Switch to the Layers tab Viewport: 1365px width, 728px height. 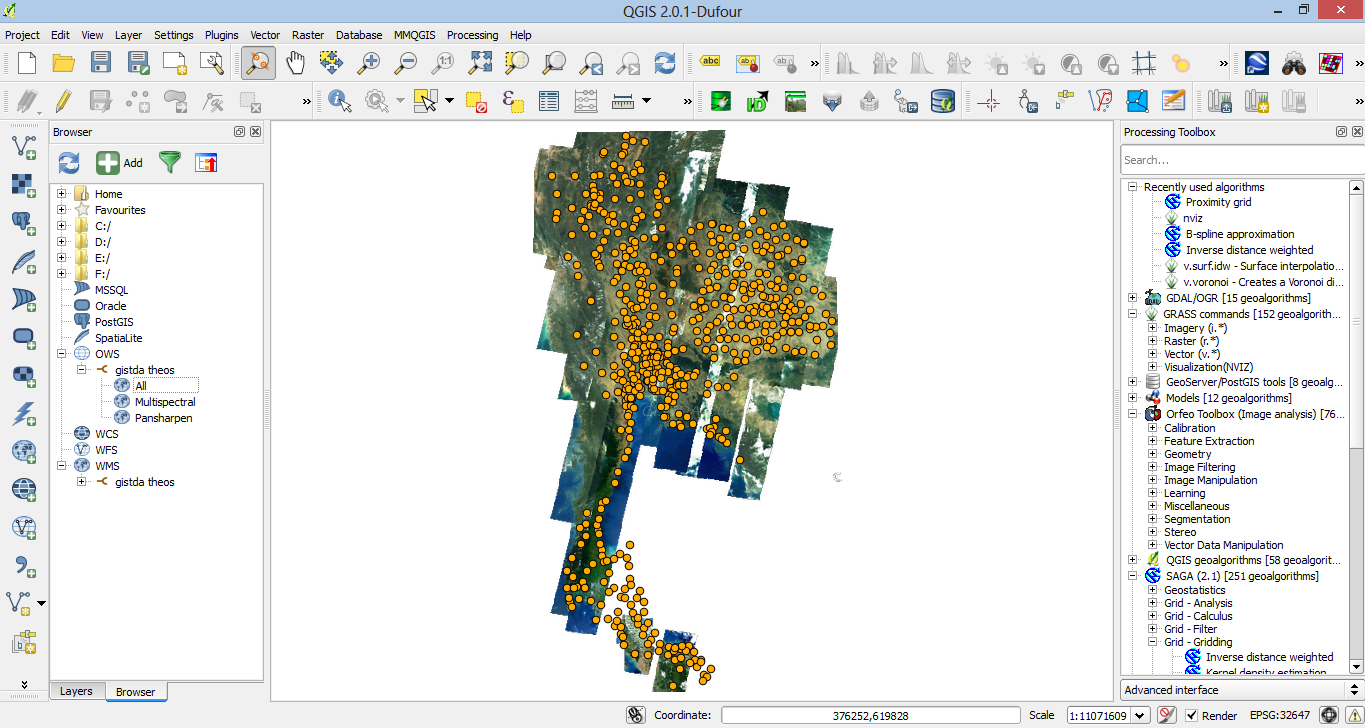pyautogui.click(x=76, y=691)
